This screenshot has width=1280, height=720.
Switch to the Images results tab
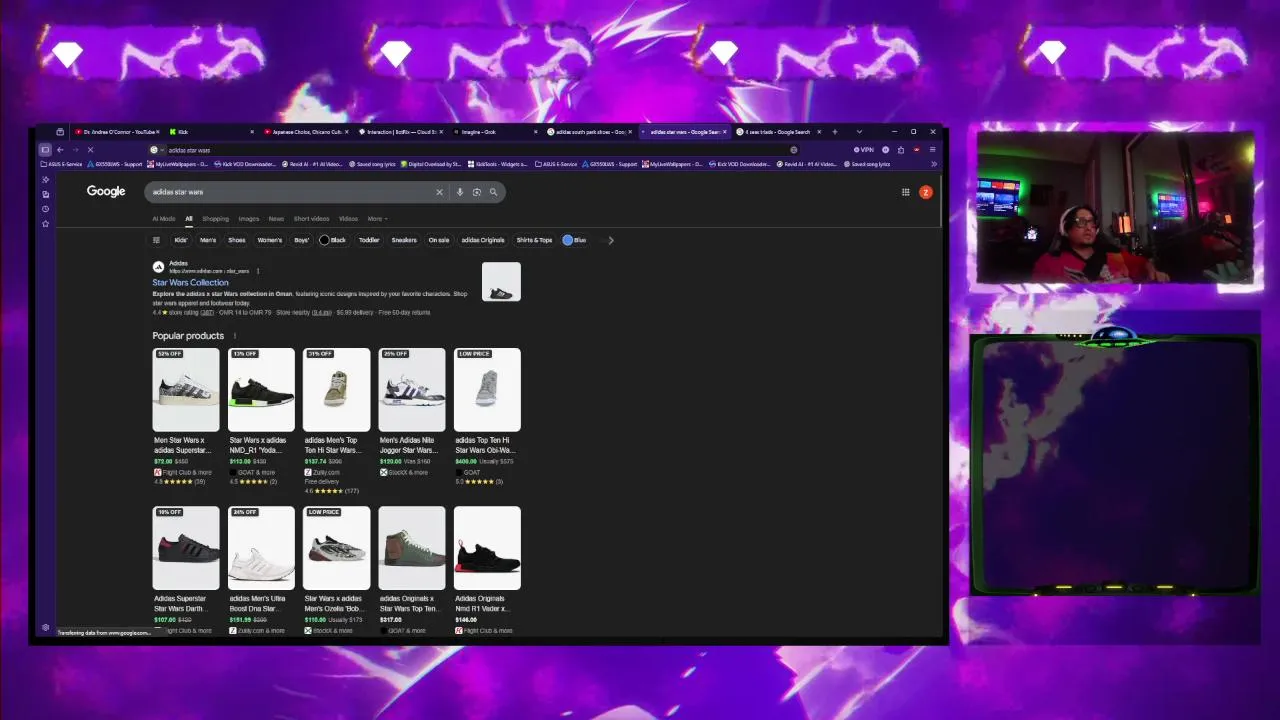tap(248, 219)
